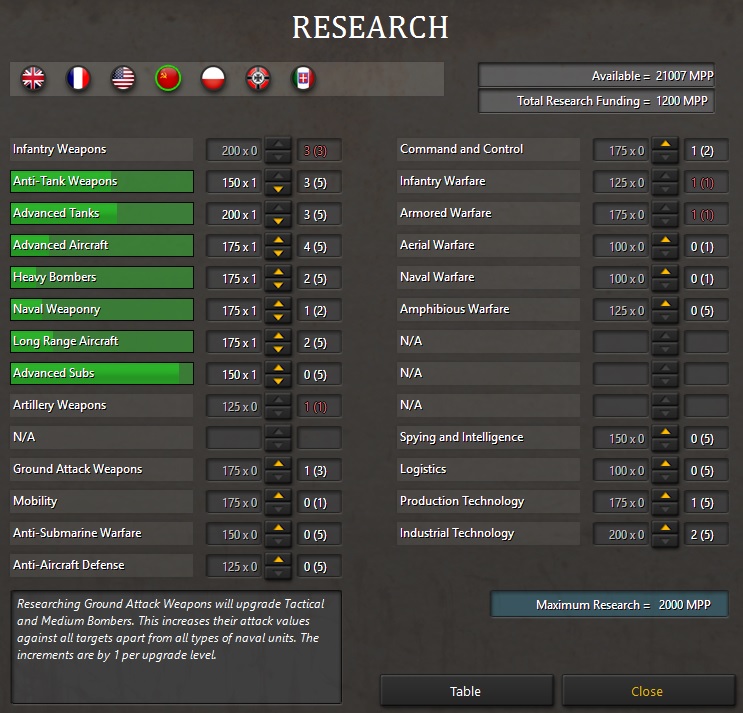Screen dimensions: 743x713
Task: Decrease Long Range Aircraft research funding
Action: click(279, 349)
